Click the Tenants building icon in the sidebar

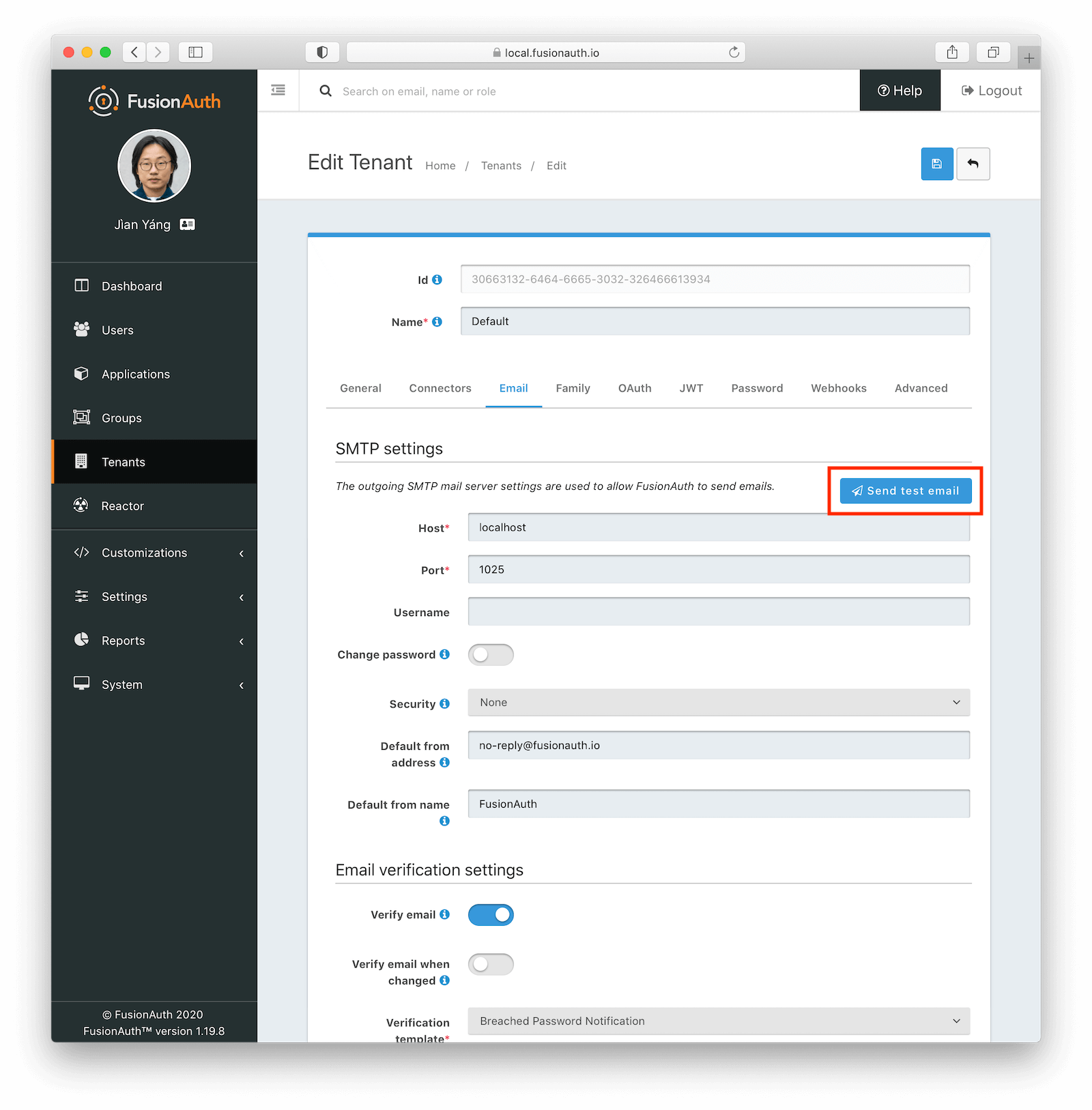(81, 461)
